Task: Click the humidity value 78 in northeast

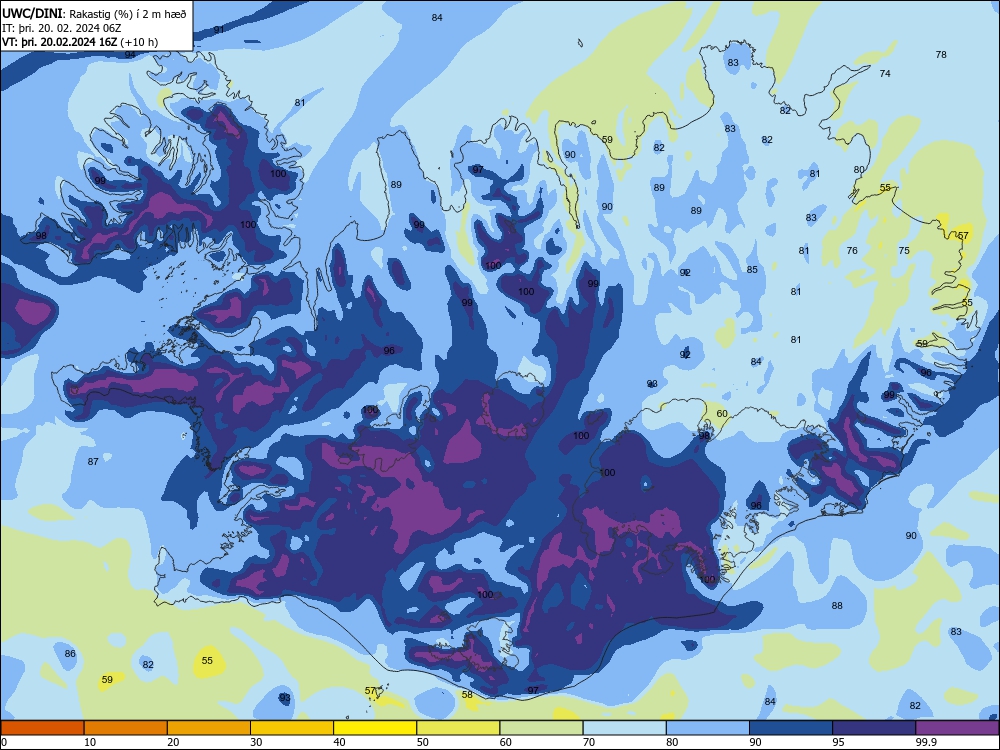Action: point(941,55)
